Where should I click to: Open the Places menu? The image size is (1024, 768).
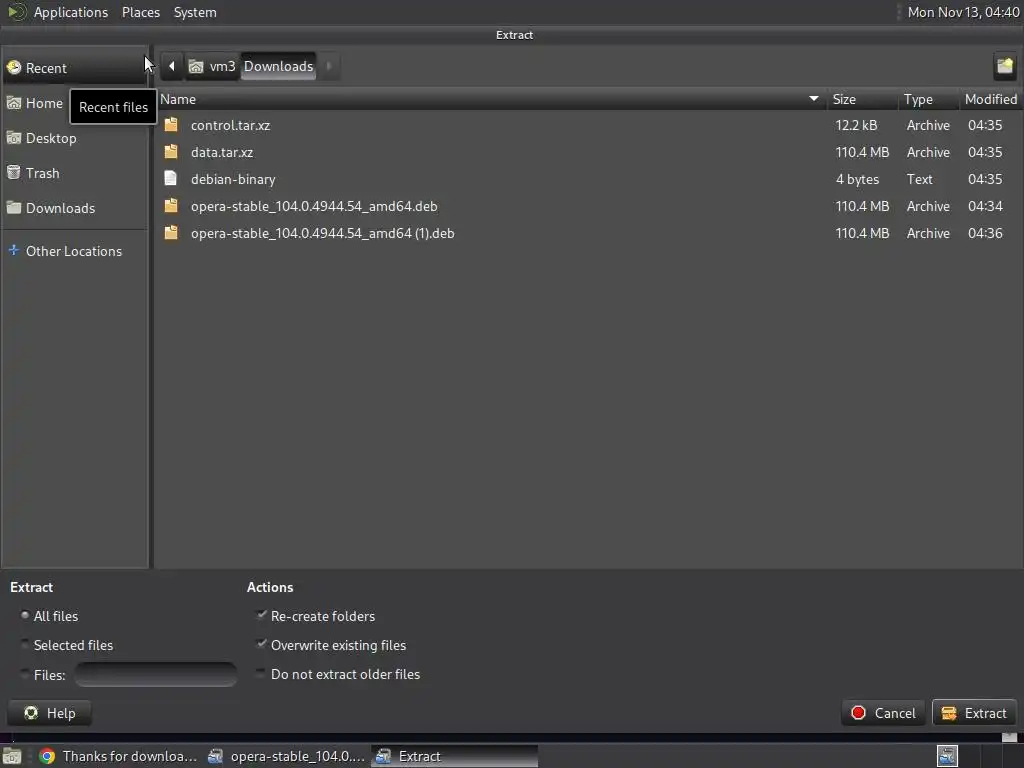(140, 12)
